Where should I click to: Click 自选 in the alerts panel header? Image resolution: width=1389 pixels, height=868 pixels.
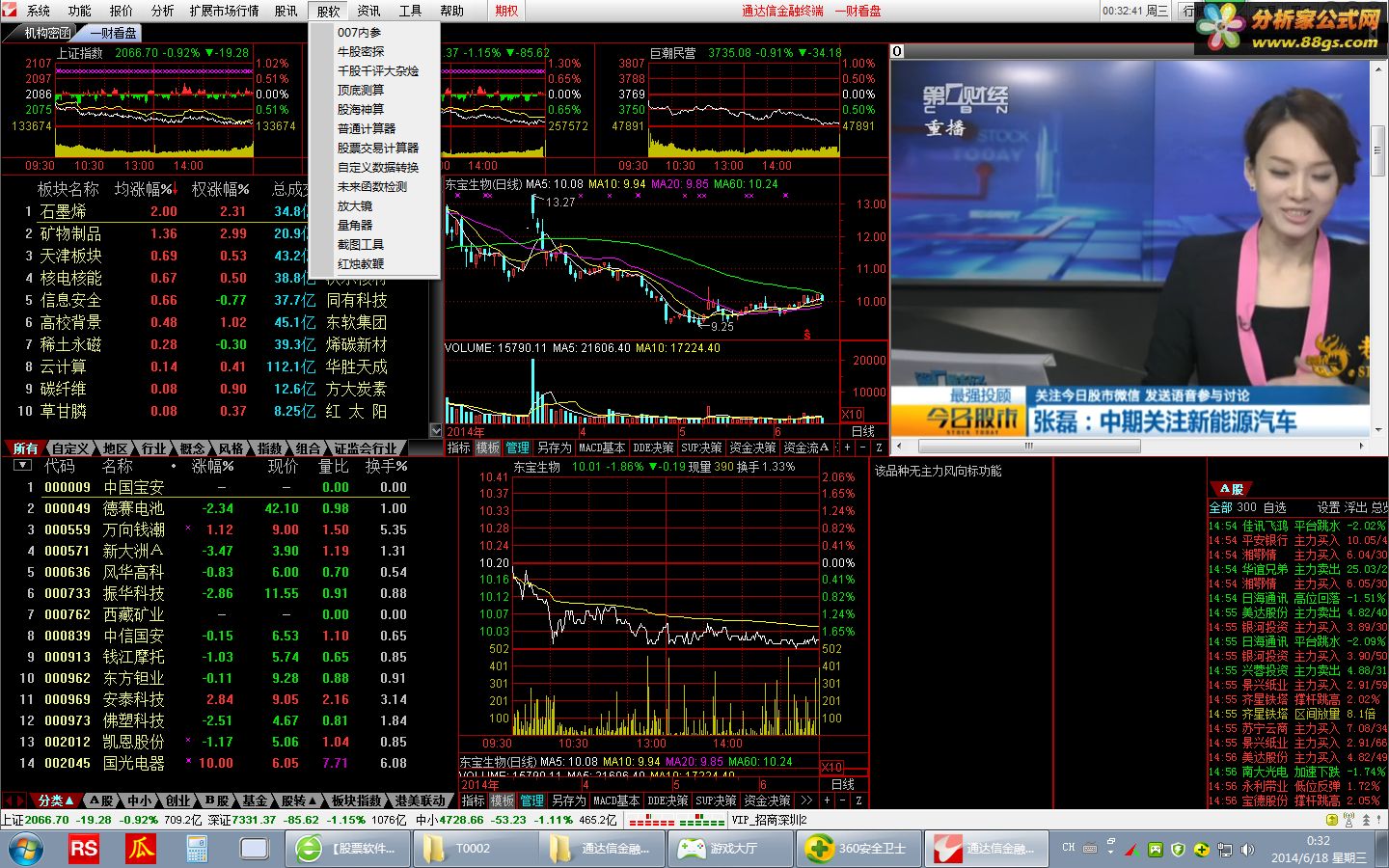1274,507
